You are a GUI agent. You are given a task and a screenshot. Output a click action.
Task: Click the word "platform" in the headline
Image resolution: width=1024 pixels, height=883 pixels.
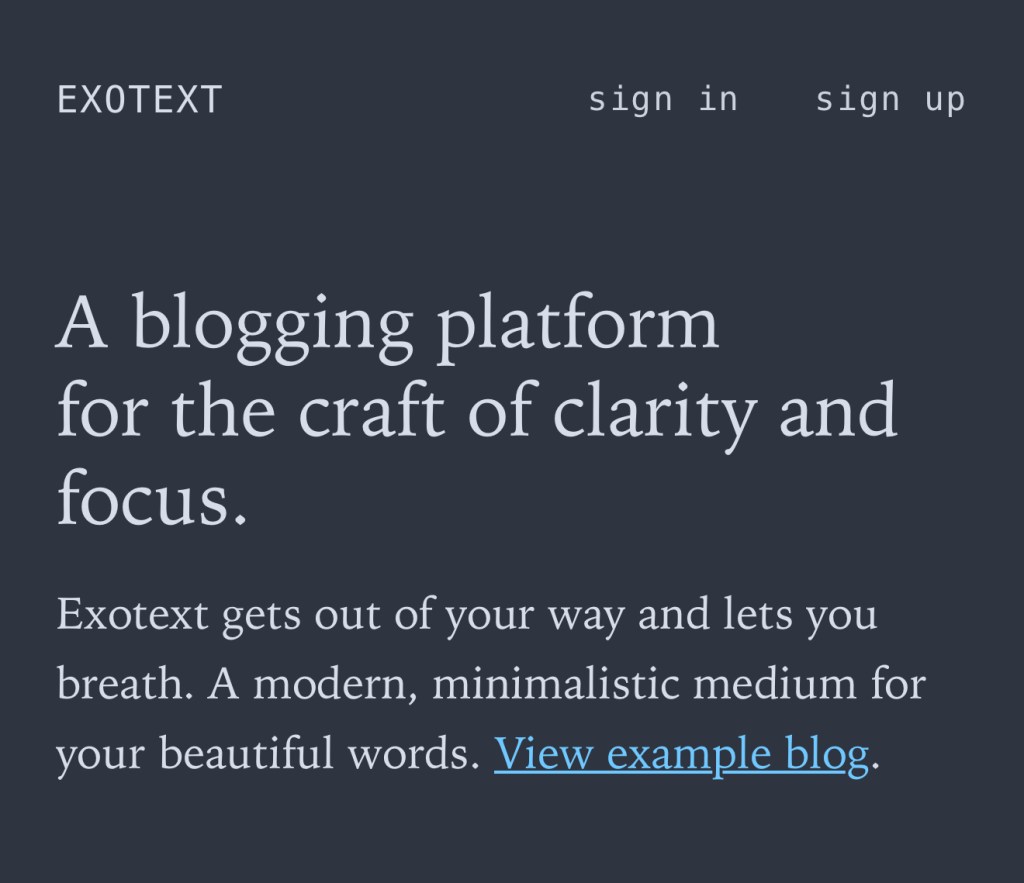[x=579, y=325]
